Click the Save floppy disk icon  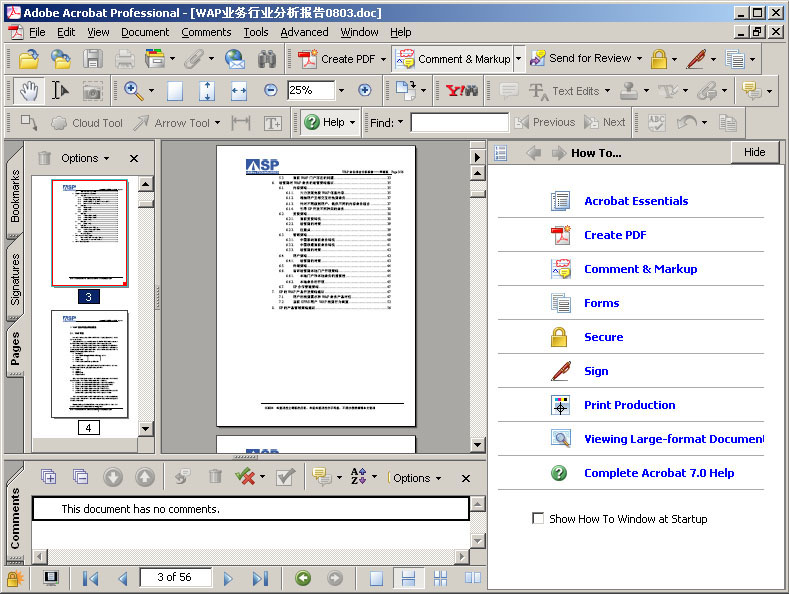93,59
